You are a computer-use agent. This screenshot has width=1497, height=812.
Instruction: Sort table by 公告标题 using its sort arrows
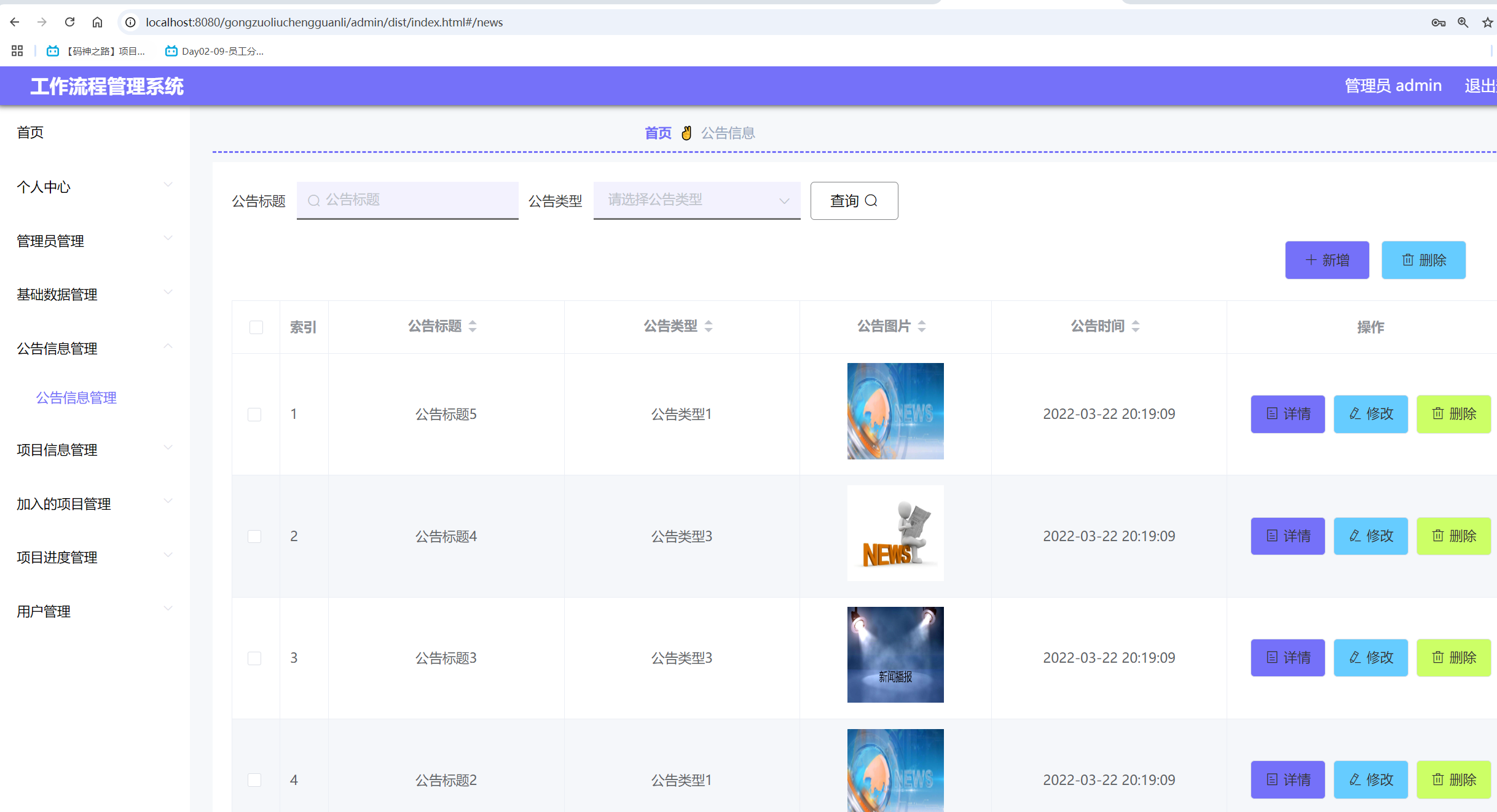[x=472, y=326]
